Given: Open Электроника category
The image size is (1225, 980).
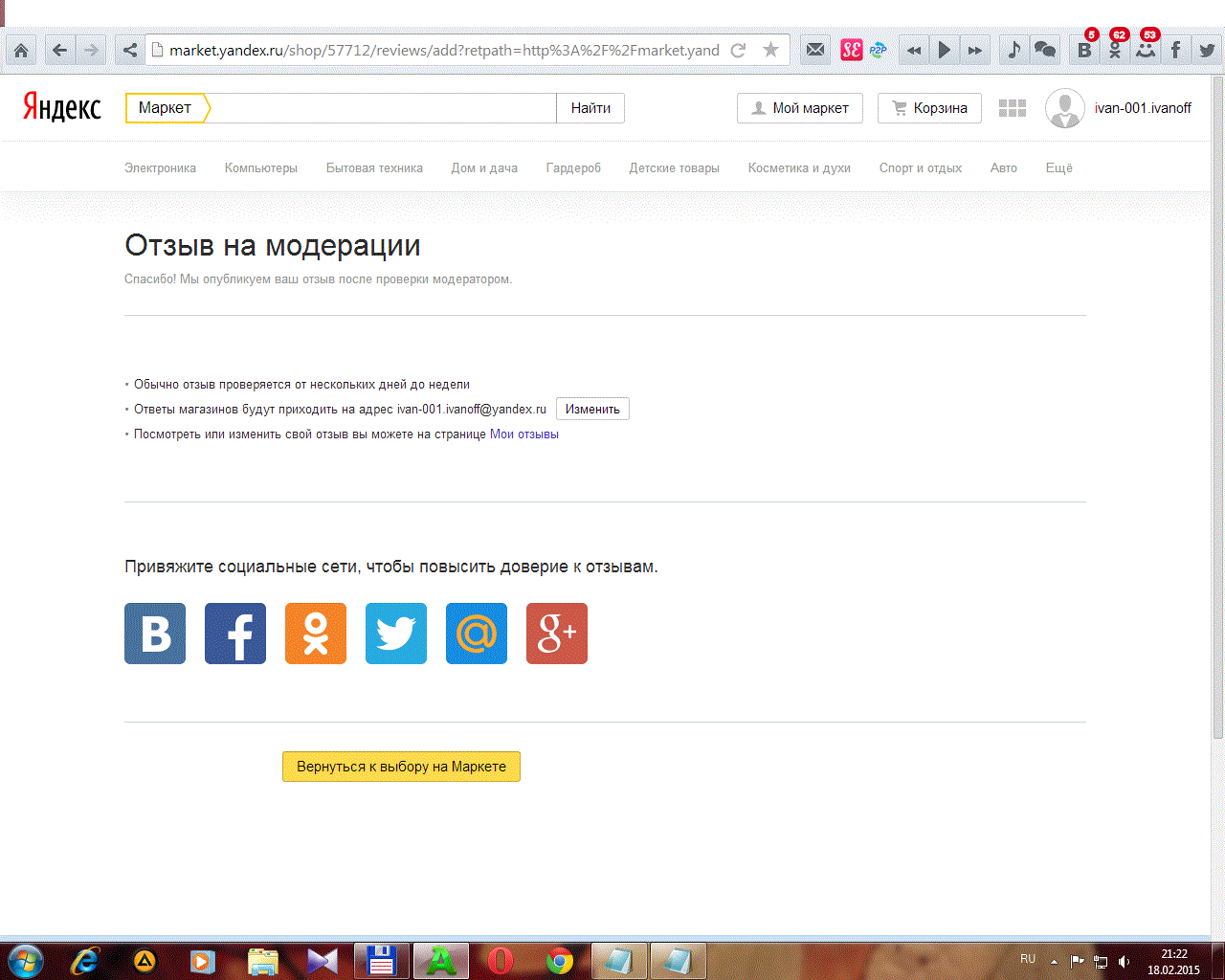Looking at the screenshot, I should 160,167.
